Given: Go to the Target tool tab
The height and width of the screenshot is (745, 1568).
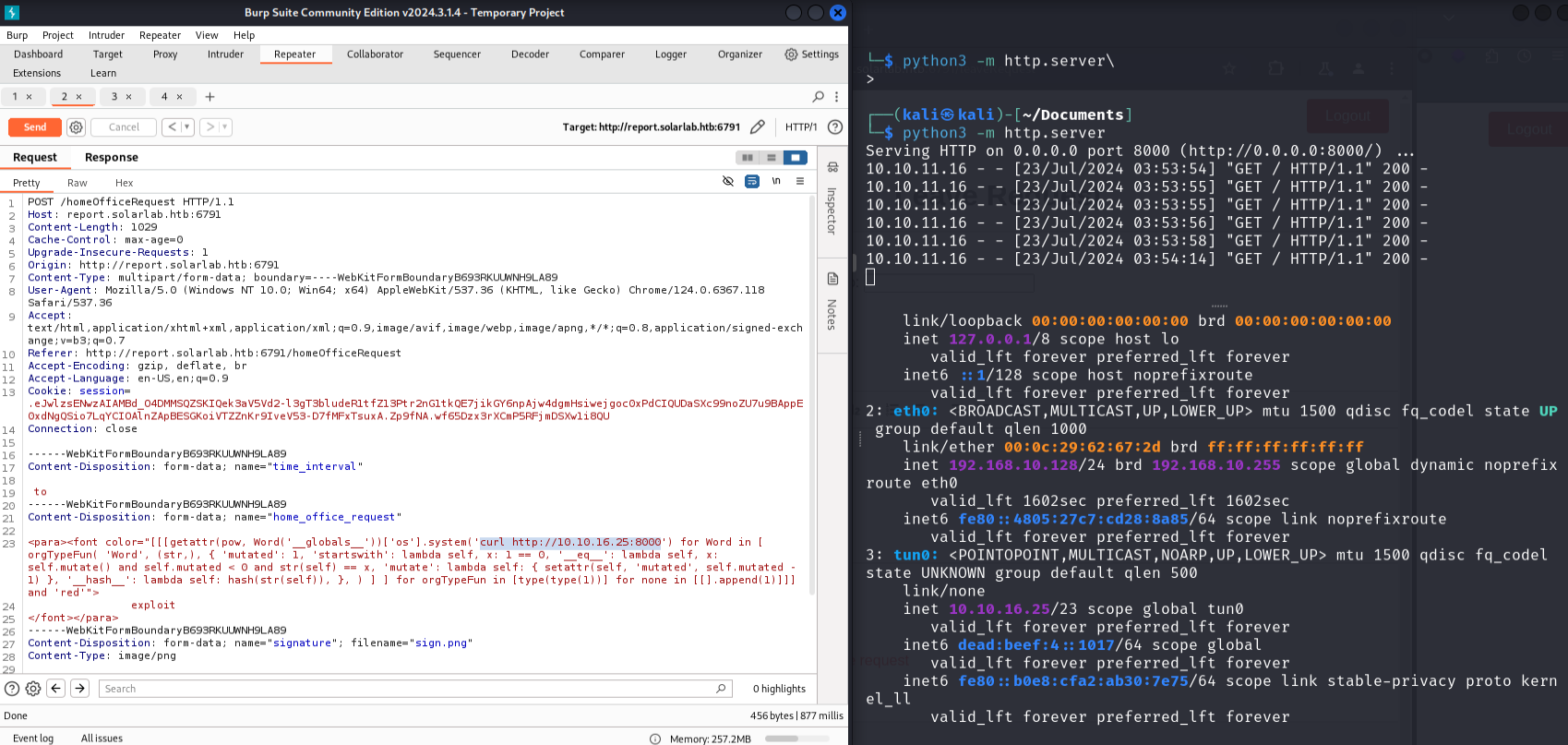Looking at the screenshot, I should (108, 54).
